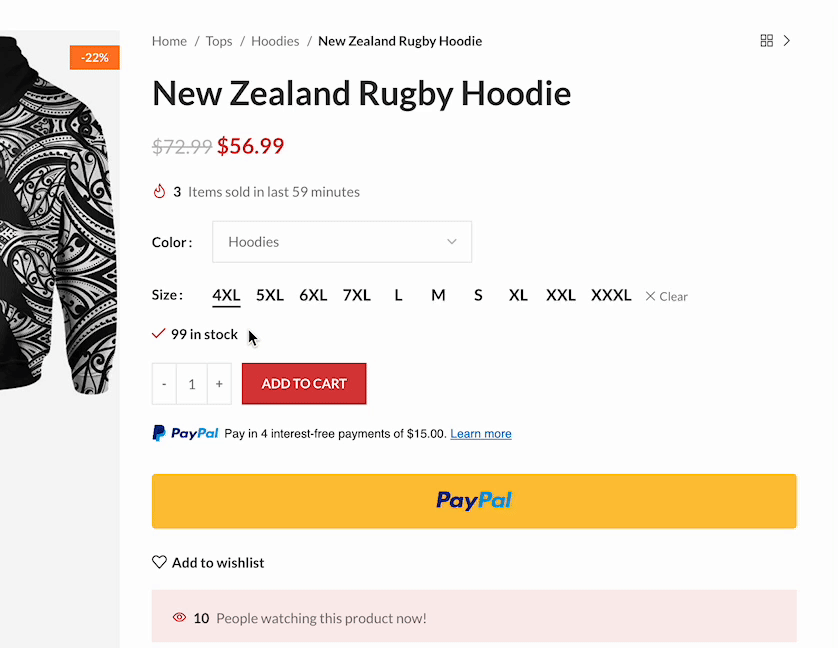The height and width of the screenshot is (648, 838).
Task: Click the -22% discount badge
Action: (x=95, y=58)
